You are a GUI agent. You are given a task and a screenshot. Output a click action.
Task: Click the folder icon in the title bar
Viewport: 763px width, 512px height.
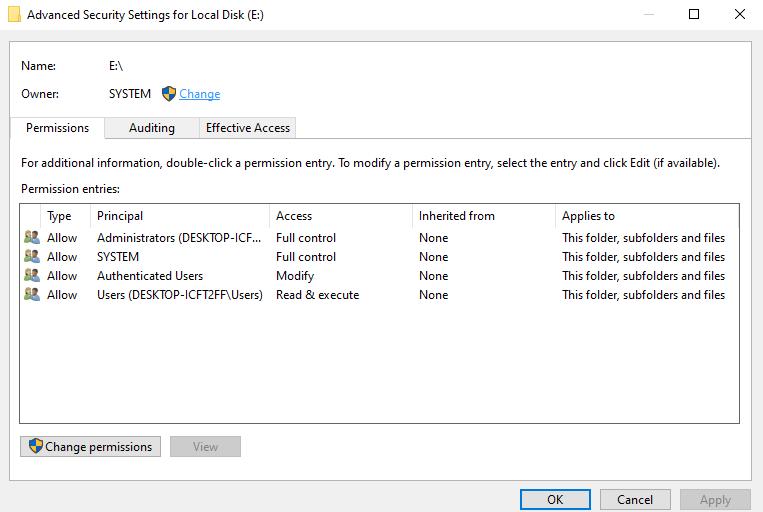tap(13, 15)
